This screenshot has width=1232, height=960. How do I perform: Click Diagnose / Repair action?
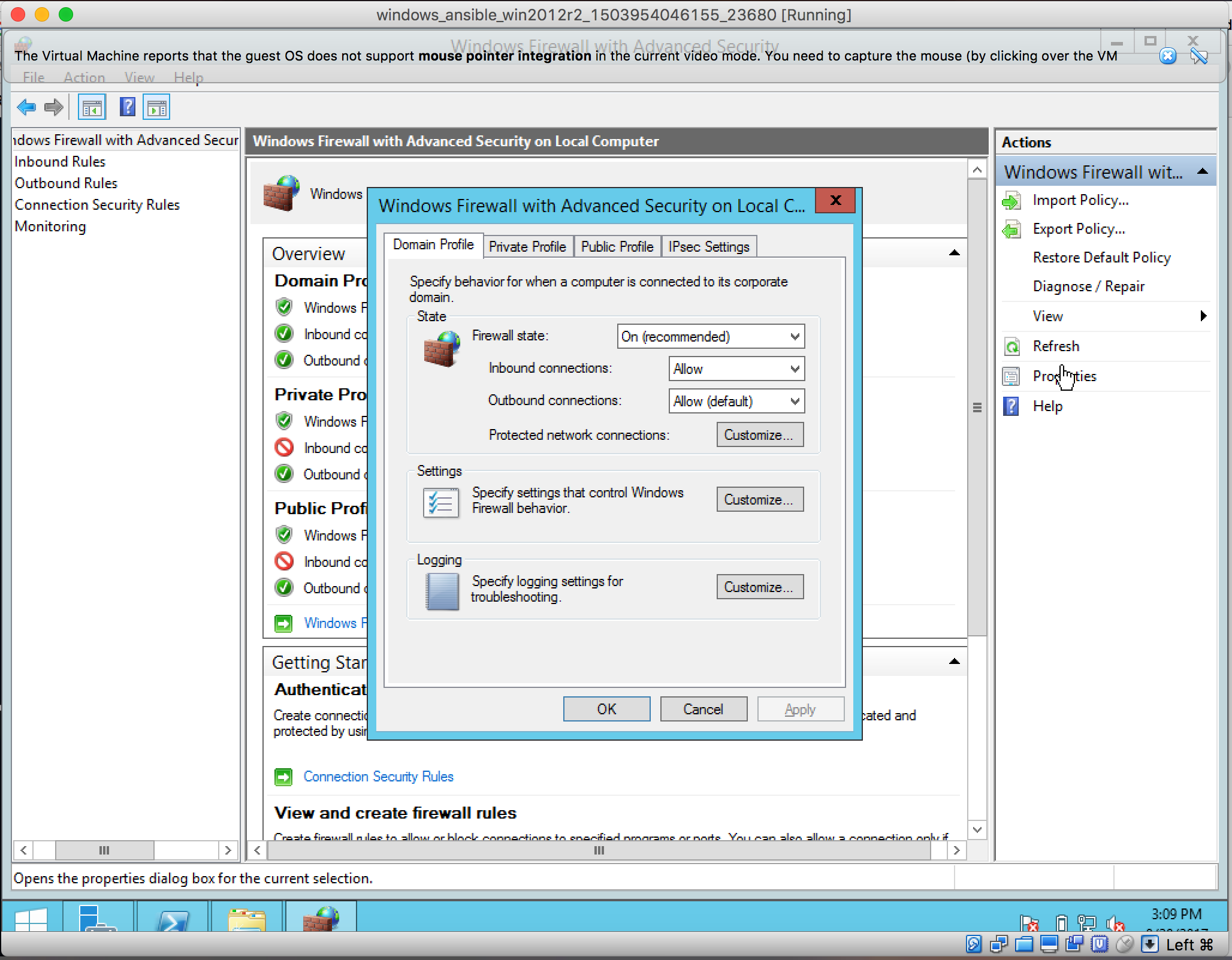coord(1088,286)
